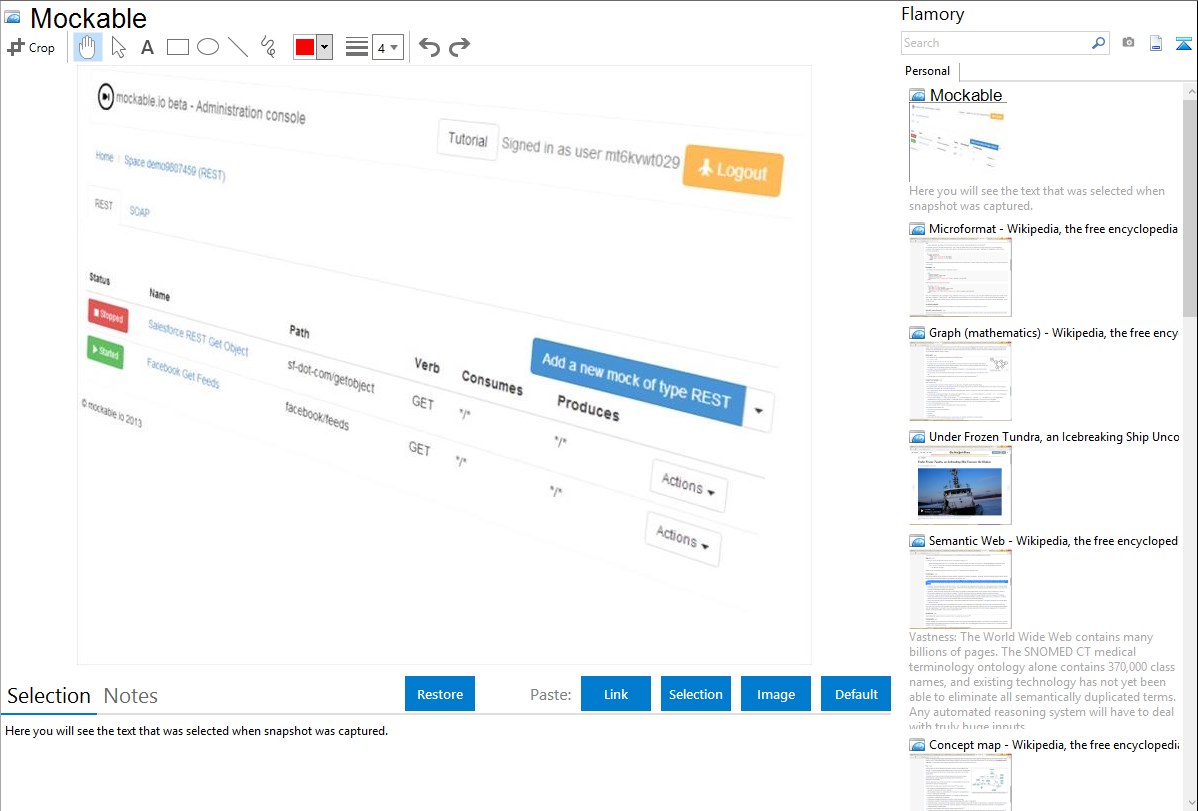Click the icon beside Under Frozen Tundra entry

(918, 437)
